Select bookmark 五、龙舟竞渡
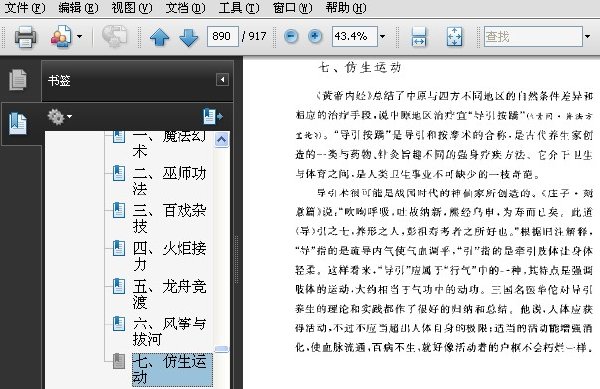Image resolution: width=600 pixels, height=389 pixels. point(170,294)
